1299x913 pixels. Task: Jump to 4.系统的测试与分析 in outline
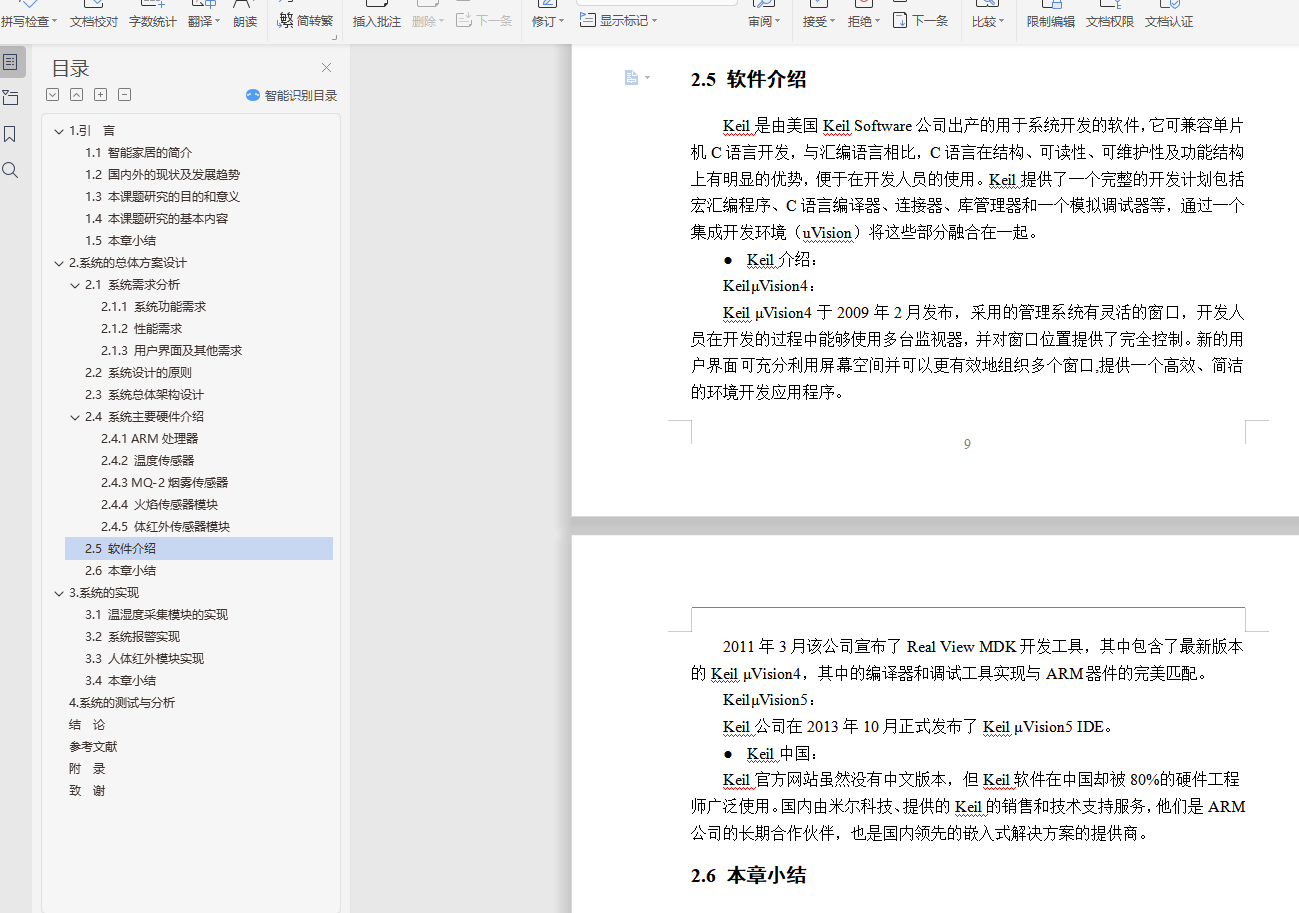(122, 703)
